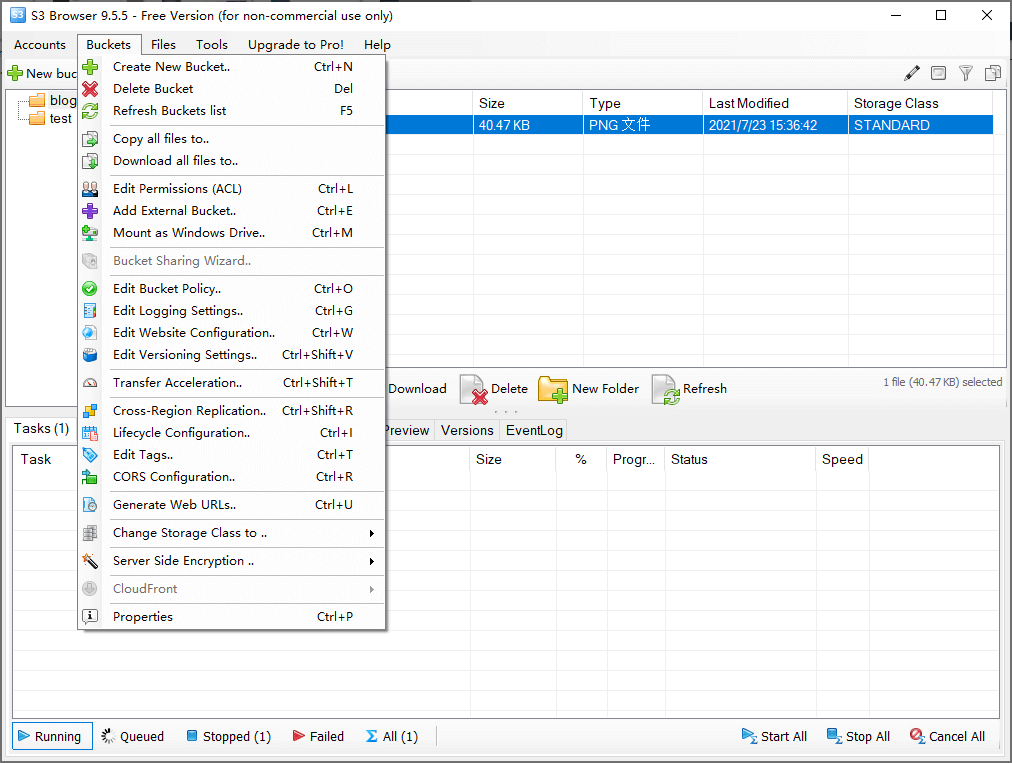This screenshot has width=1012, height=763.
Task: Click the Start All button
Action: pyautogui.click(x=774, y=737)
